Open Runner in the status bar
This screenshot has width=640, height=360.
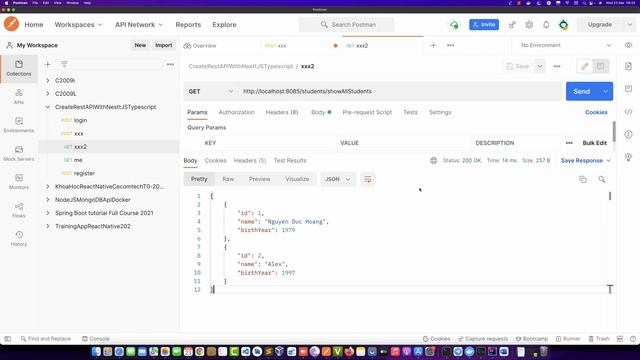point(568,339)
